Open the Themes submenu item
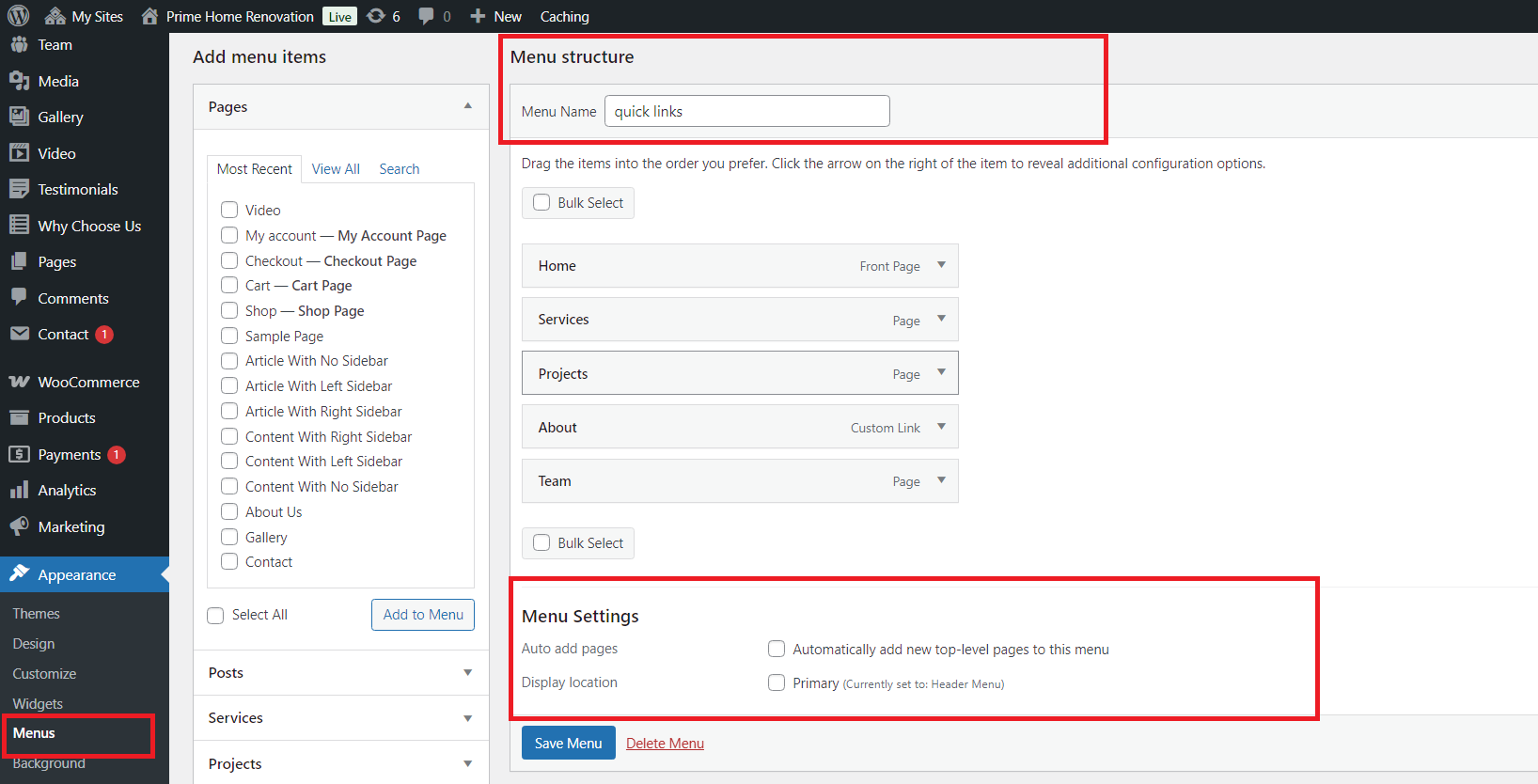 (x=36, y=613)
